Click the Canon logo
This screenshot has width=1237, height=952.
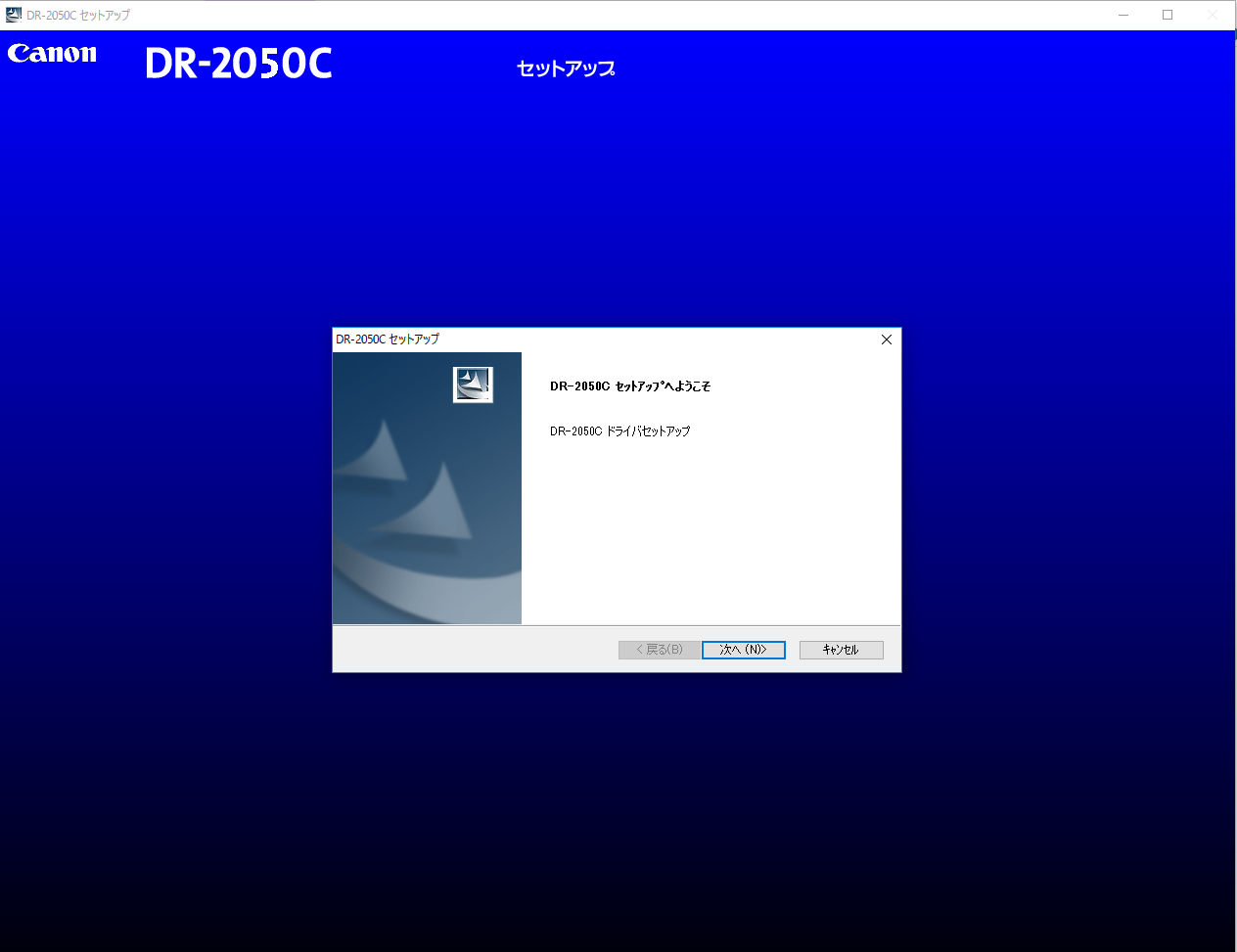coord(53,54)
